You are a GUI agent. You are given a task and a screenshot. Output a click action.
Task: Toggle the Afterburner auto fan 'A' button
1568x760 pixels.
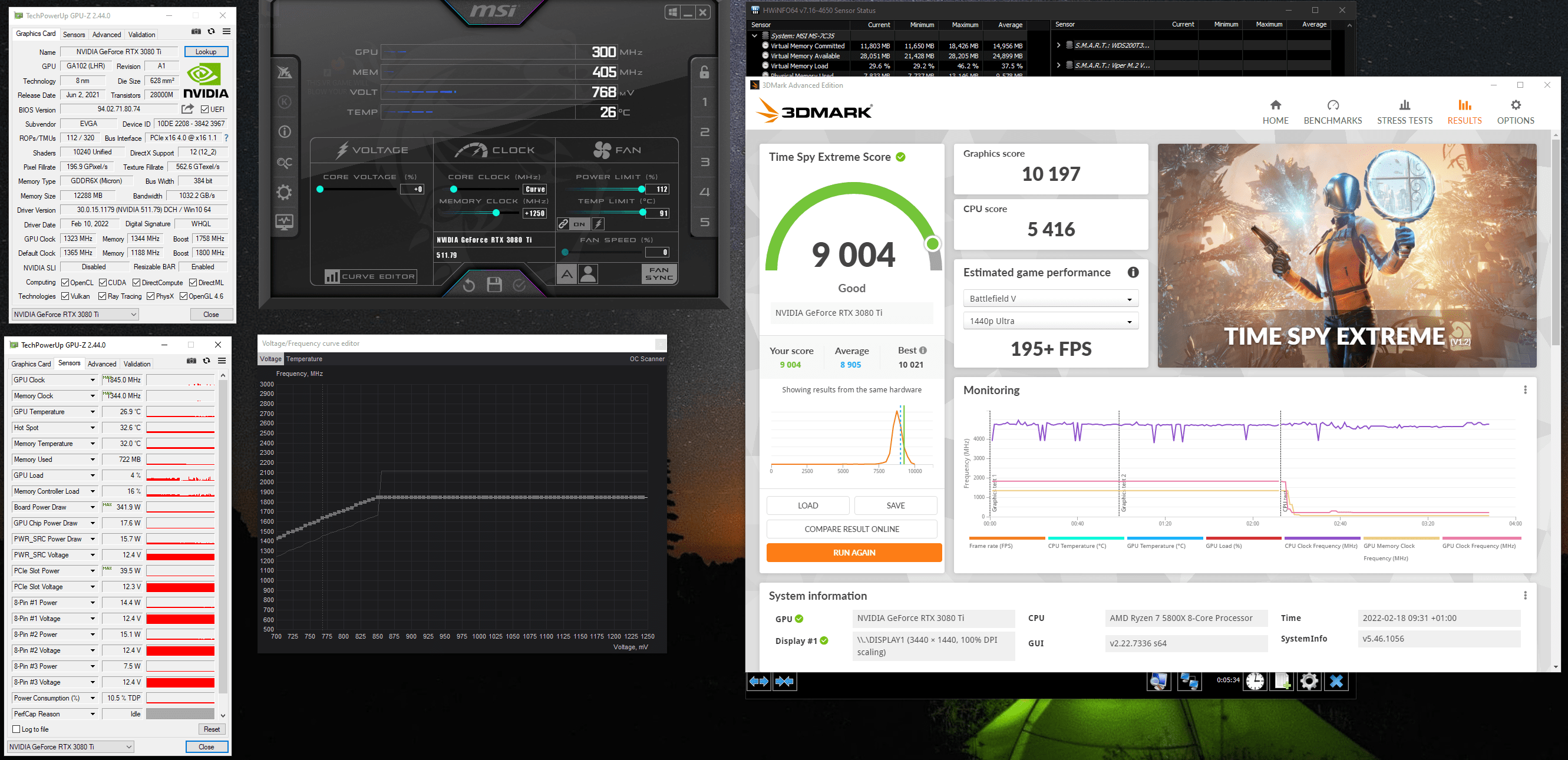(566, 275)
